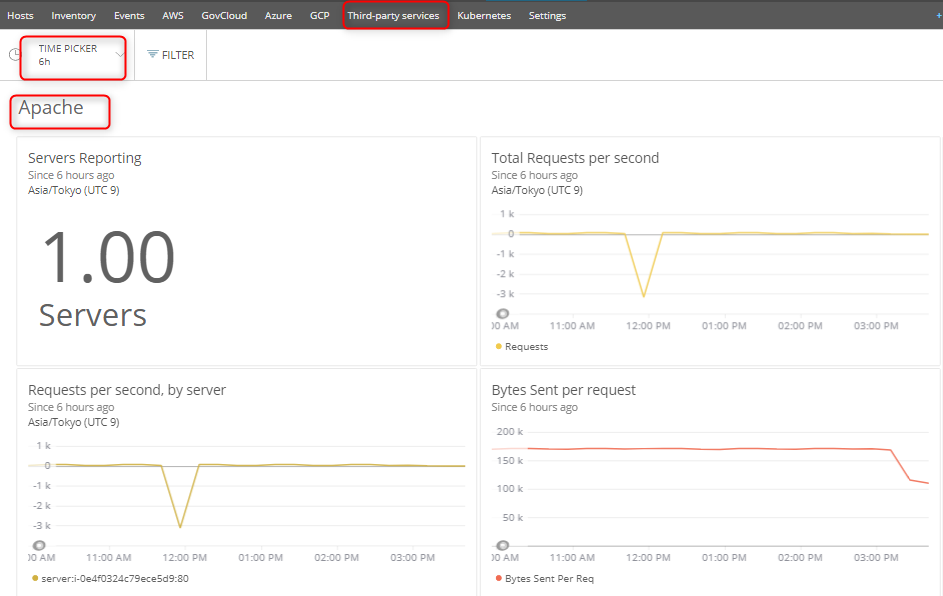Select the AWS tab
The height and width of the screenshot is (596, 943).
pyautogui.click(x=173, y=16)
